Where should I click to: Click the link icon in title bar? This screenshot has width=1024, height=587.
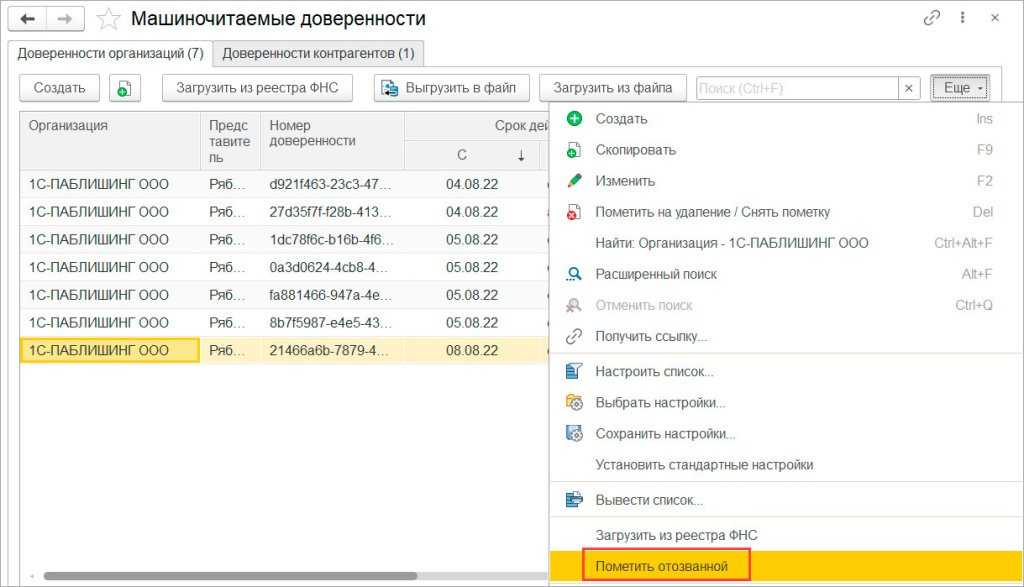coord(932,18)
